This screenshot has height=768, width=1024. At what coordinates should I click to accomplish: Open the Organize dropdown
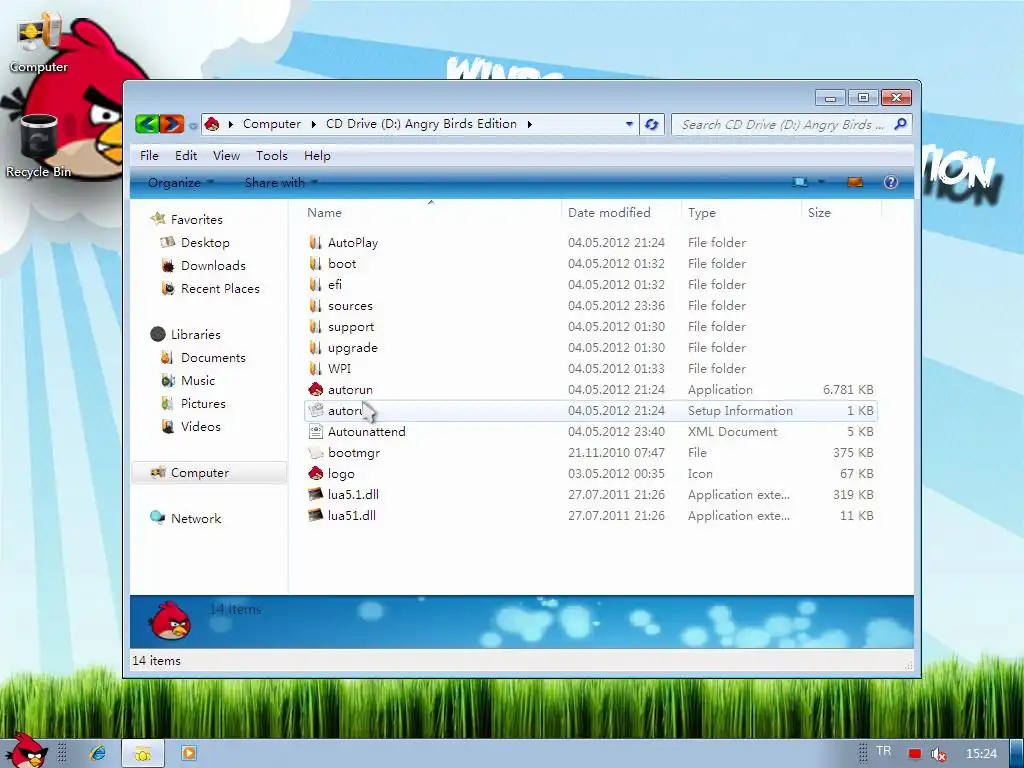point(181,183)
